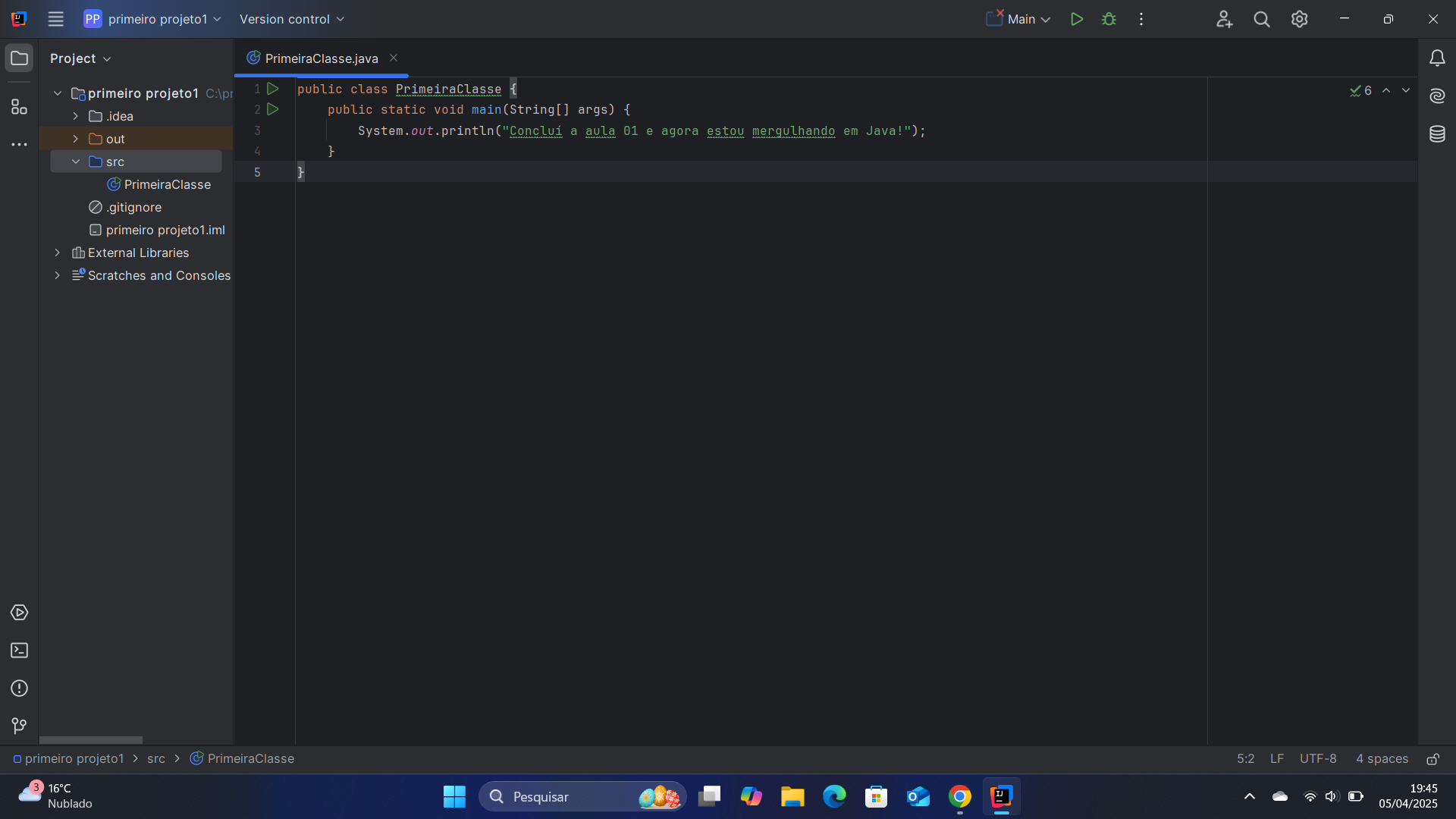Expand External Libraries node
The height and width of the screenshot is (819, 1456).
58,253
